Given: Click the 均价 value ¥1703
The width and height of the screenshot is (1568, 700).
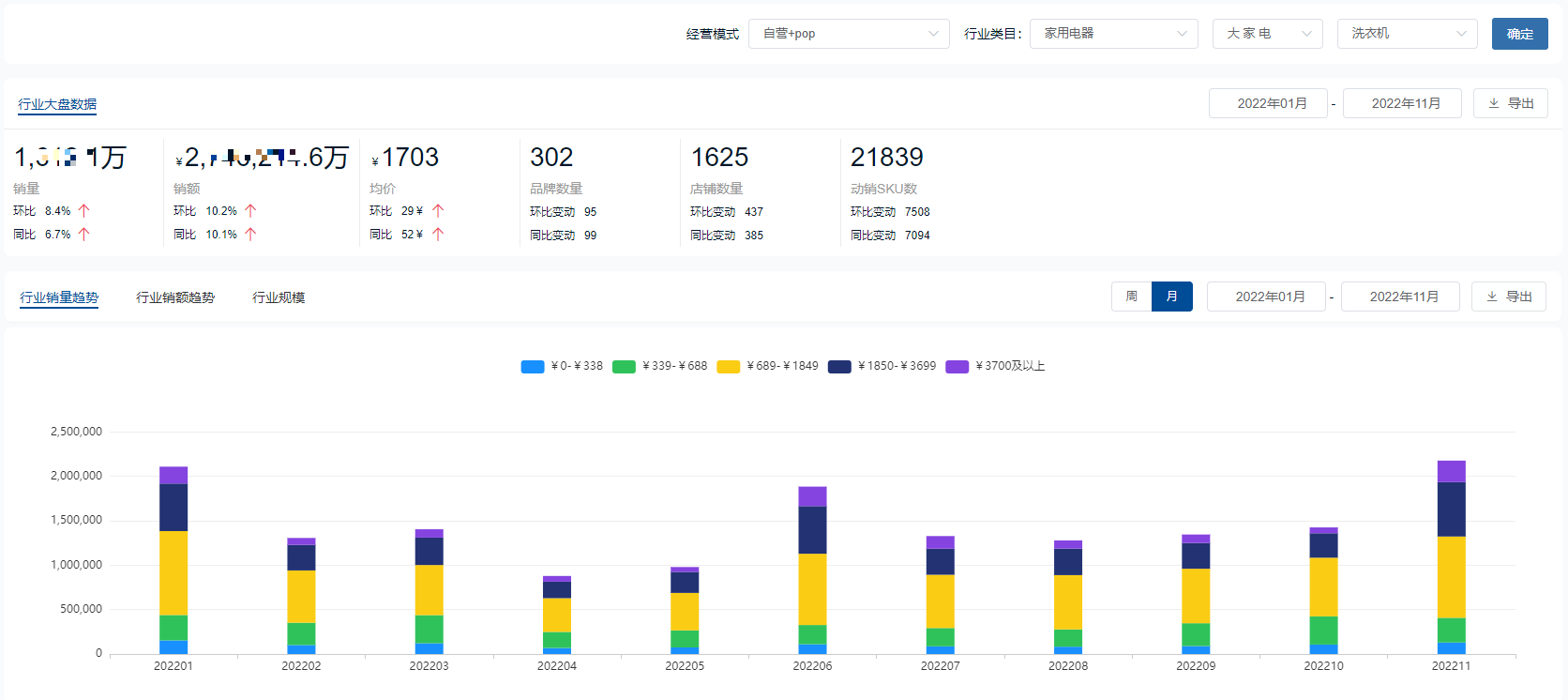Looking at the screenshot, I should pyautogui.click(x=405, y=157).
